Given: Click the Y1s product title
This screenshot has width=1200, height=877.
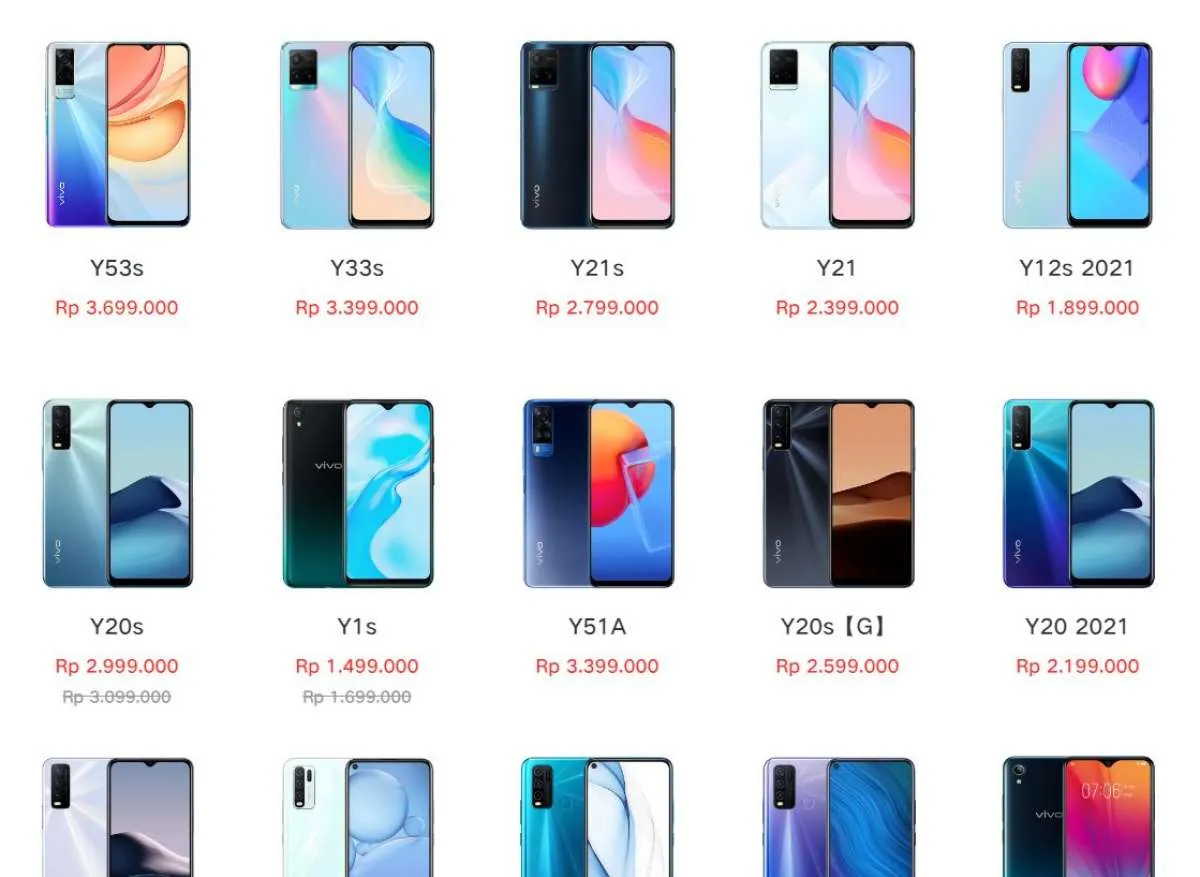Looking at the screenshot, I should pyautogui.click(x=357, y=627).
